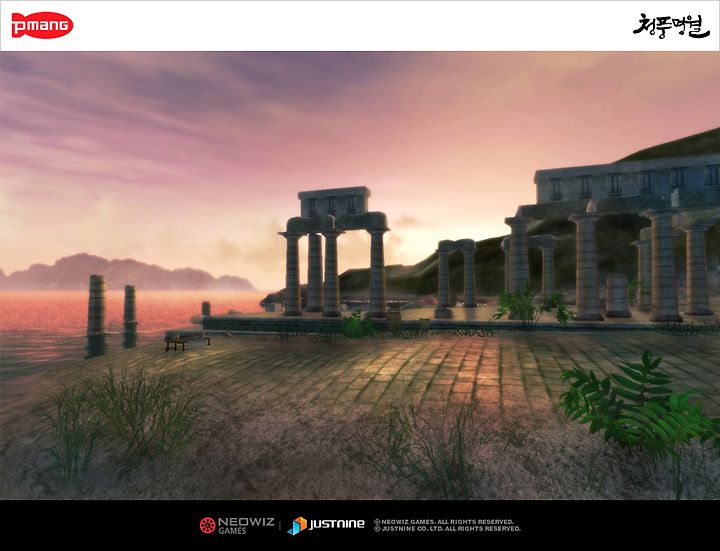Screen dimensions: 720x551
Task: Click the Justnine Co. Ltd. copyright line
Action: pos(447,529)
